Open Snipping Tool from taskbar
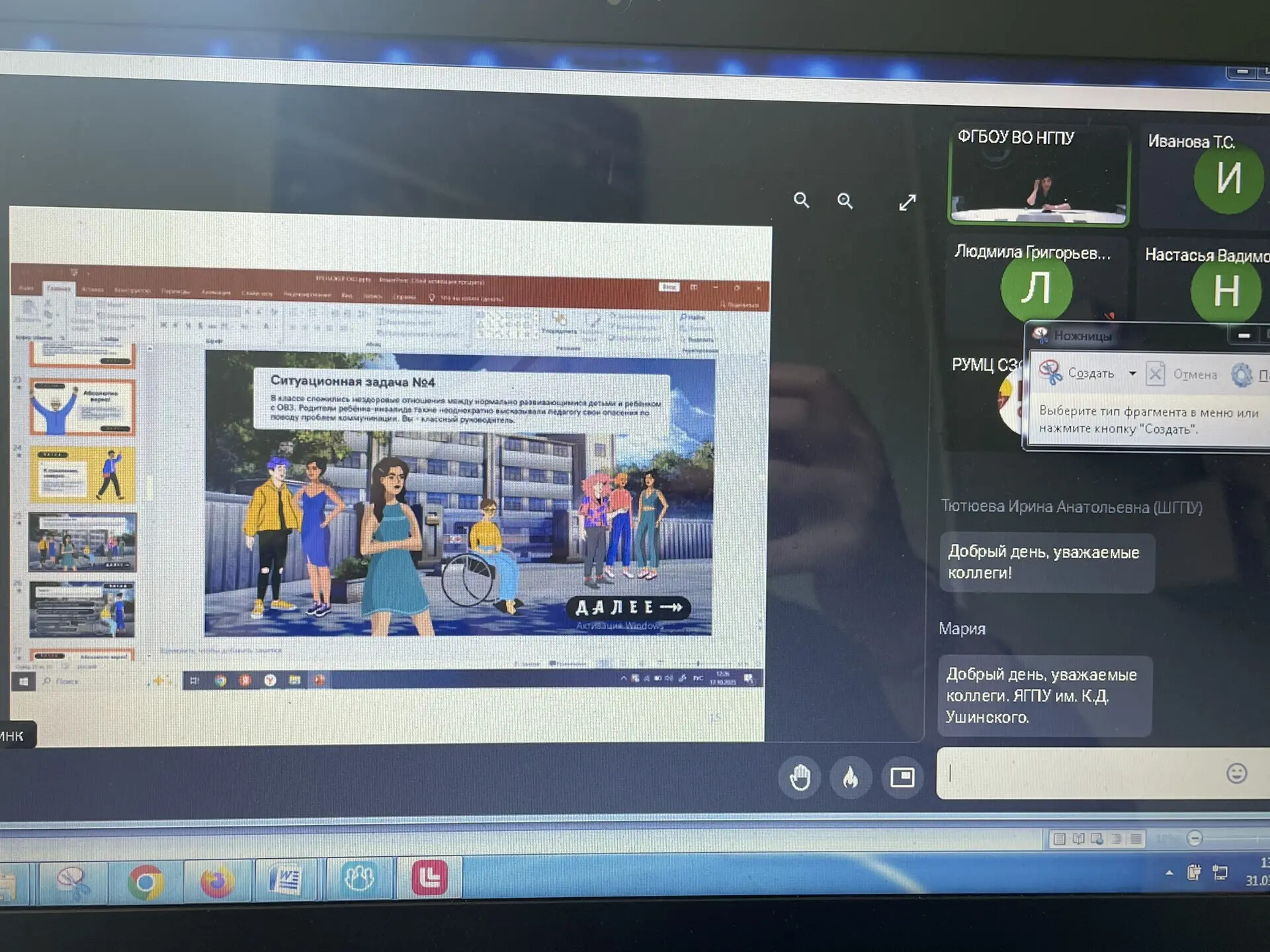The height and width of the screenshot is (952, 1270). coord(73,883)
